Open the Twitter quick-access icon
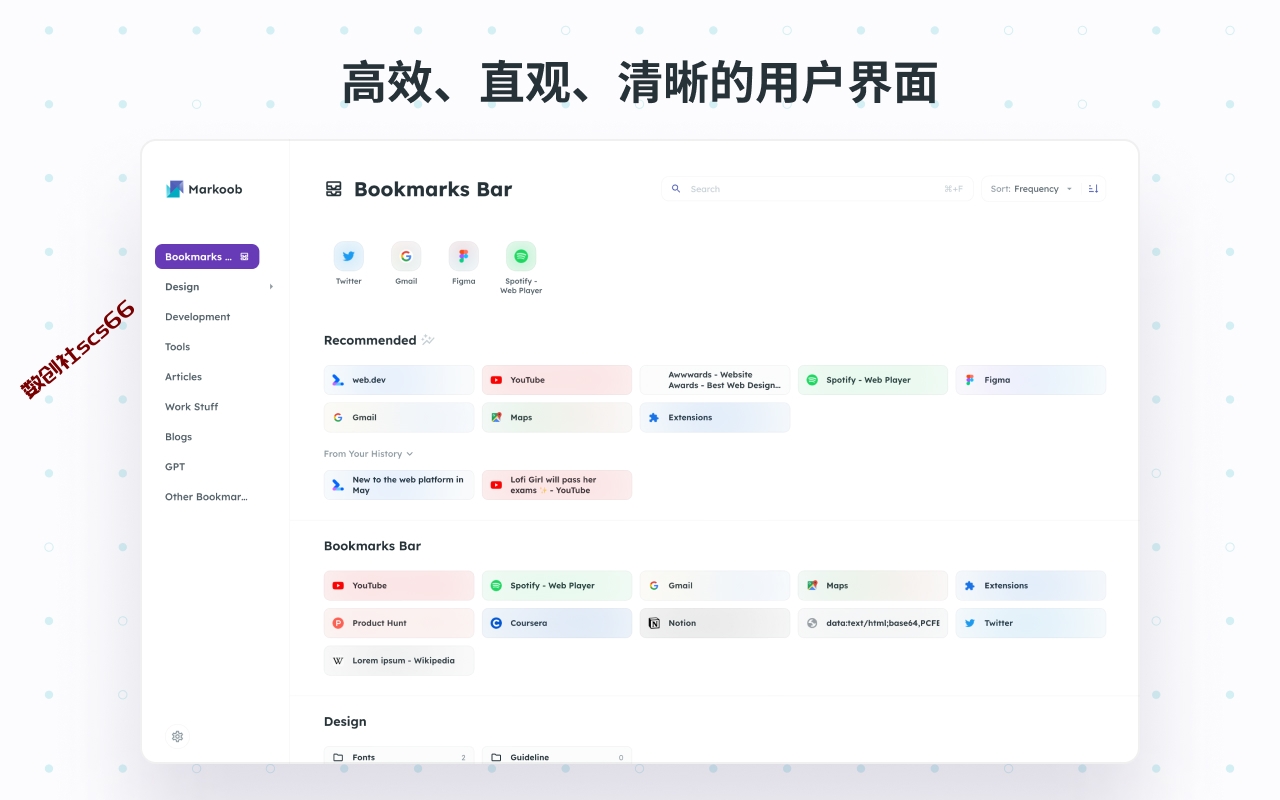Screen dimensions: 1280x800 tap(348, 256)
